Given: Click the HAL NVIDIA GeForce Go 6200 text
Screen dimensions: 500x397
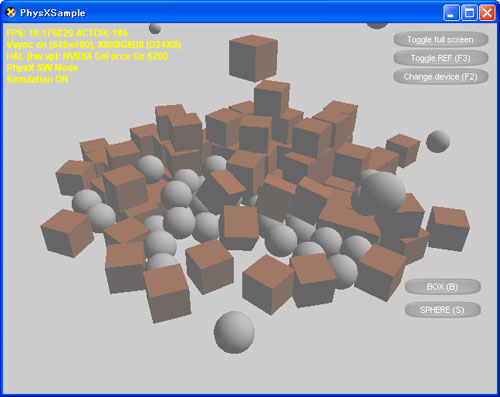Looking at the screenshot, I should click(87, 56).
